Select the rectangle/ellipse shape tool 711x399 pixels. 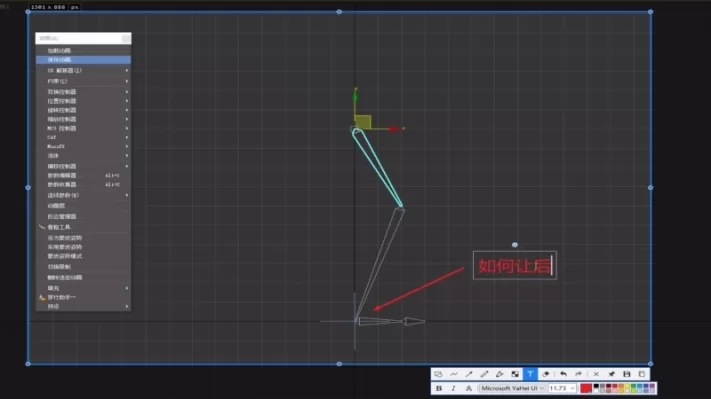438,374
